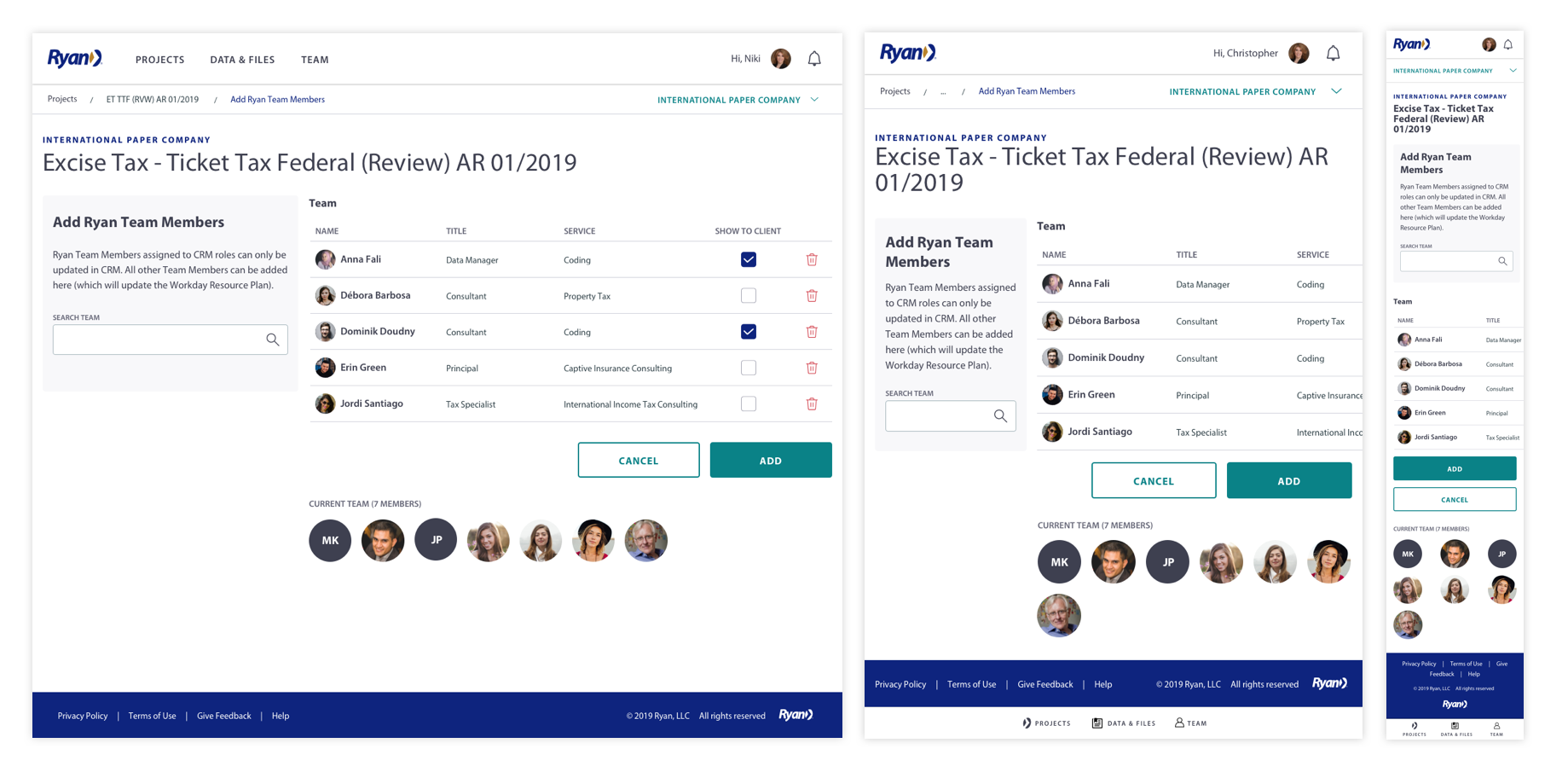Click Cancel button in desktop view
Viewport: 1568px width, 772px height.
coord(639,461)
